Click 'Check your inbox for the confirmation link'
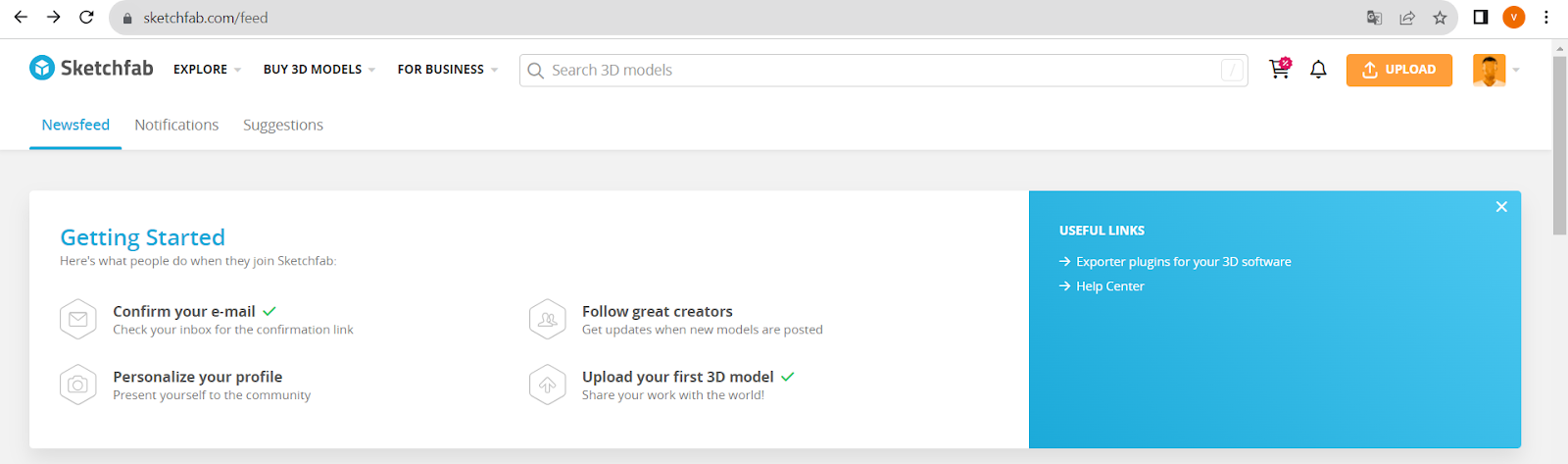 click(233, 330)
